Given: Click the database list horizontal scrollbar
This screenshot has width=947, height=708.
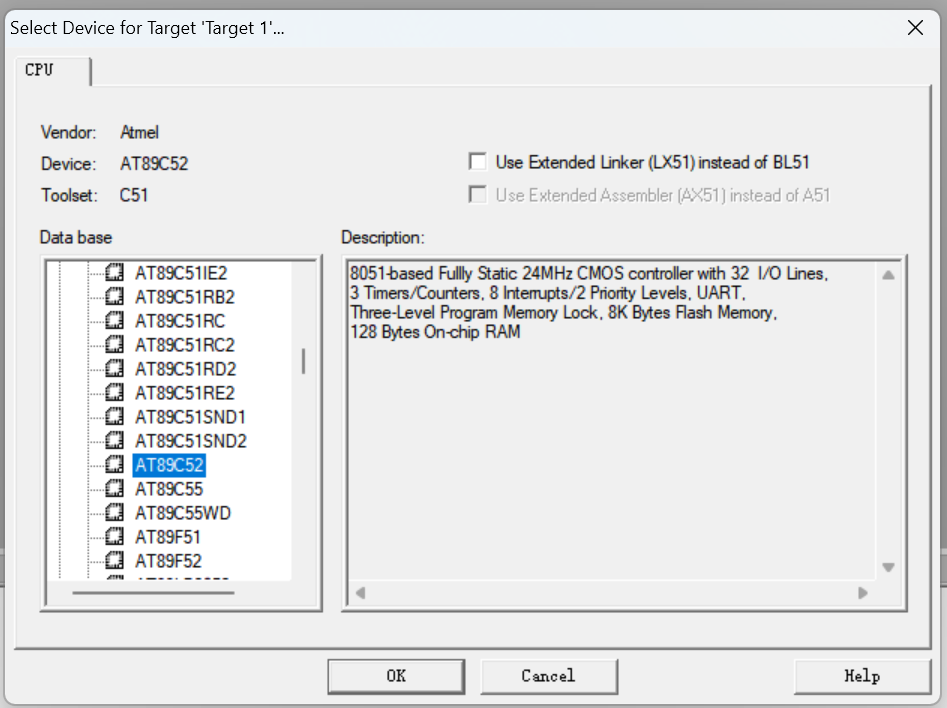Looking at the screenshot, I should click(153, 593).
